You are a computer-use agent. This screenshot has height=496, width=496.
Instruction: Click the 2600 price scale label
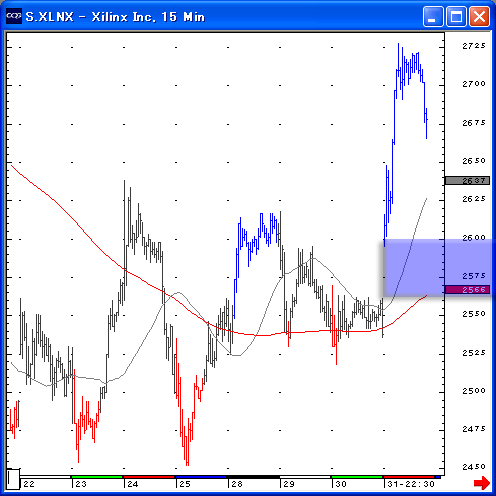[473, 238]
